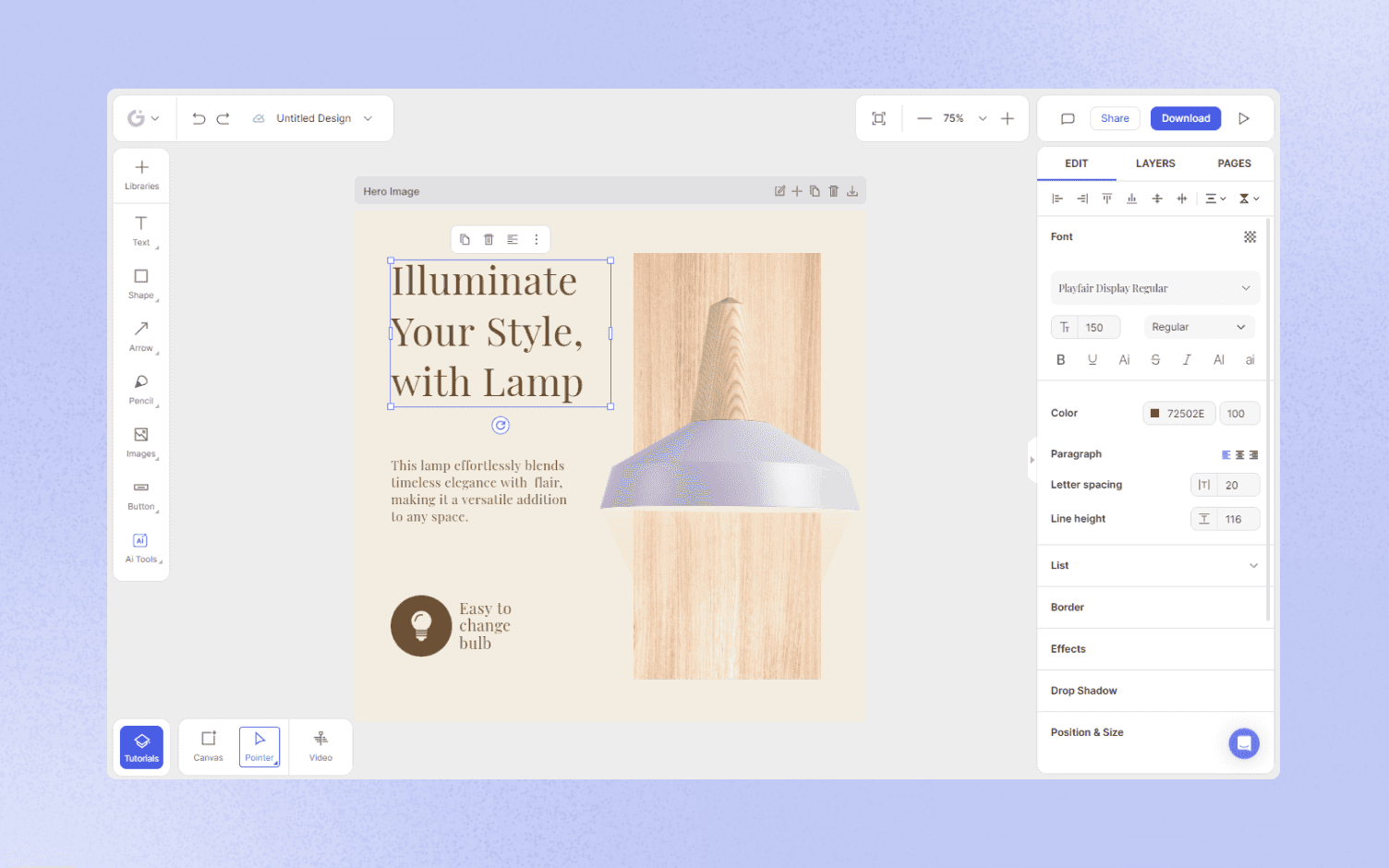Select the Arrow tool
The height and width of the screenshot is (868, 1389).
coord(141,336)
